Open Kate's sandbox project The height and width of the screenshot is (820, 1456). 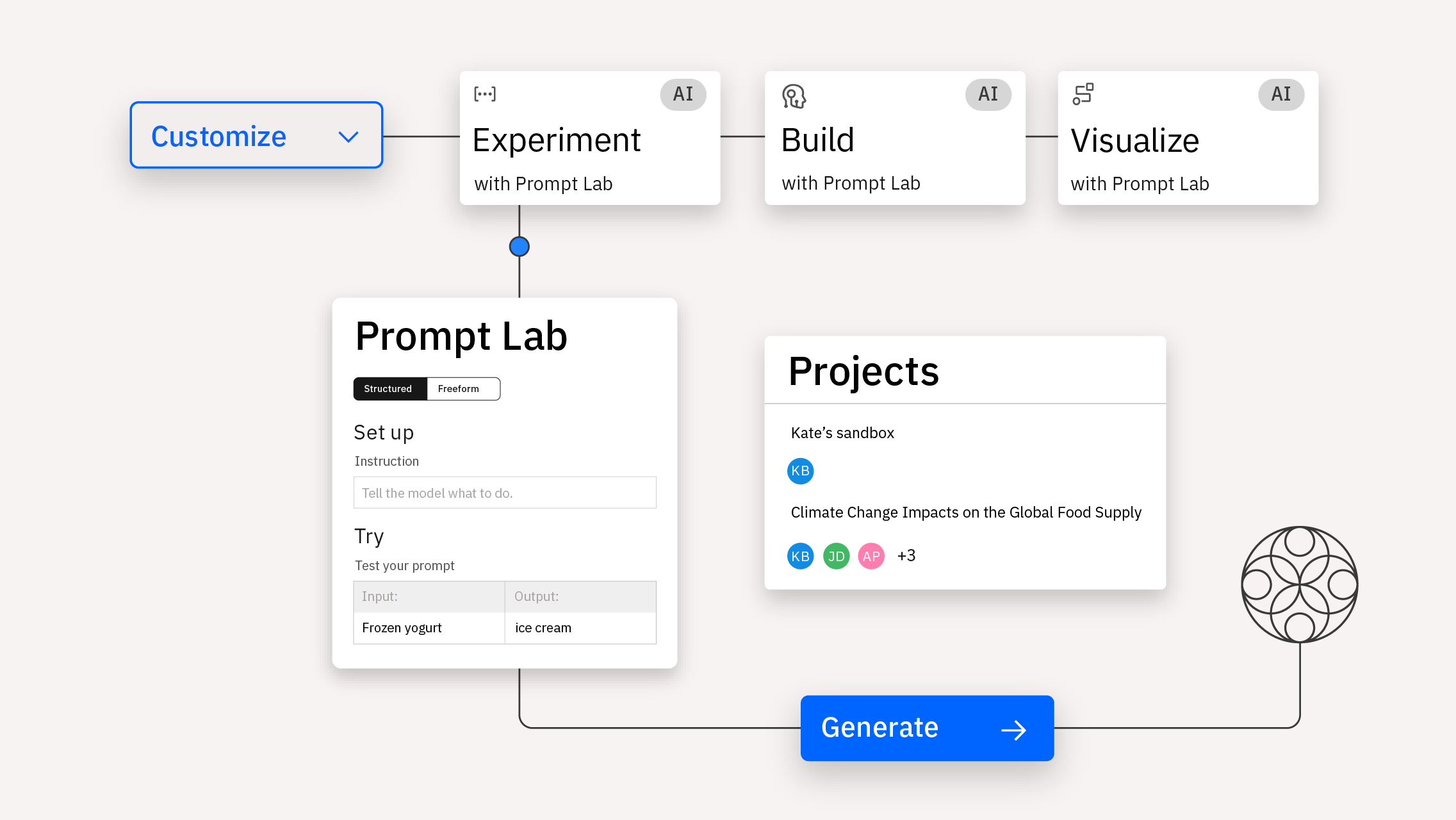(x=842, y=432)
